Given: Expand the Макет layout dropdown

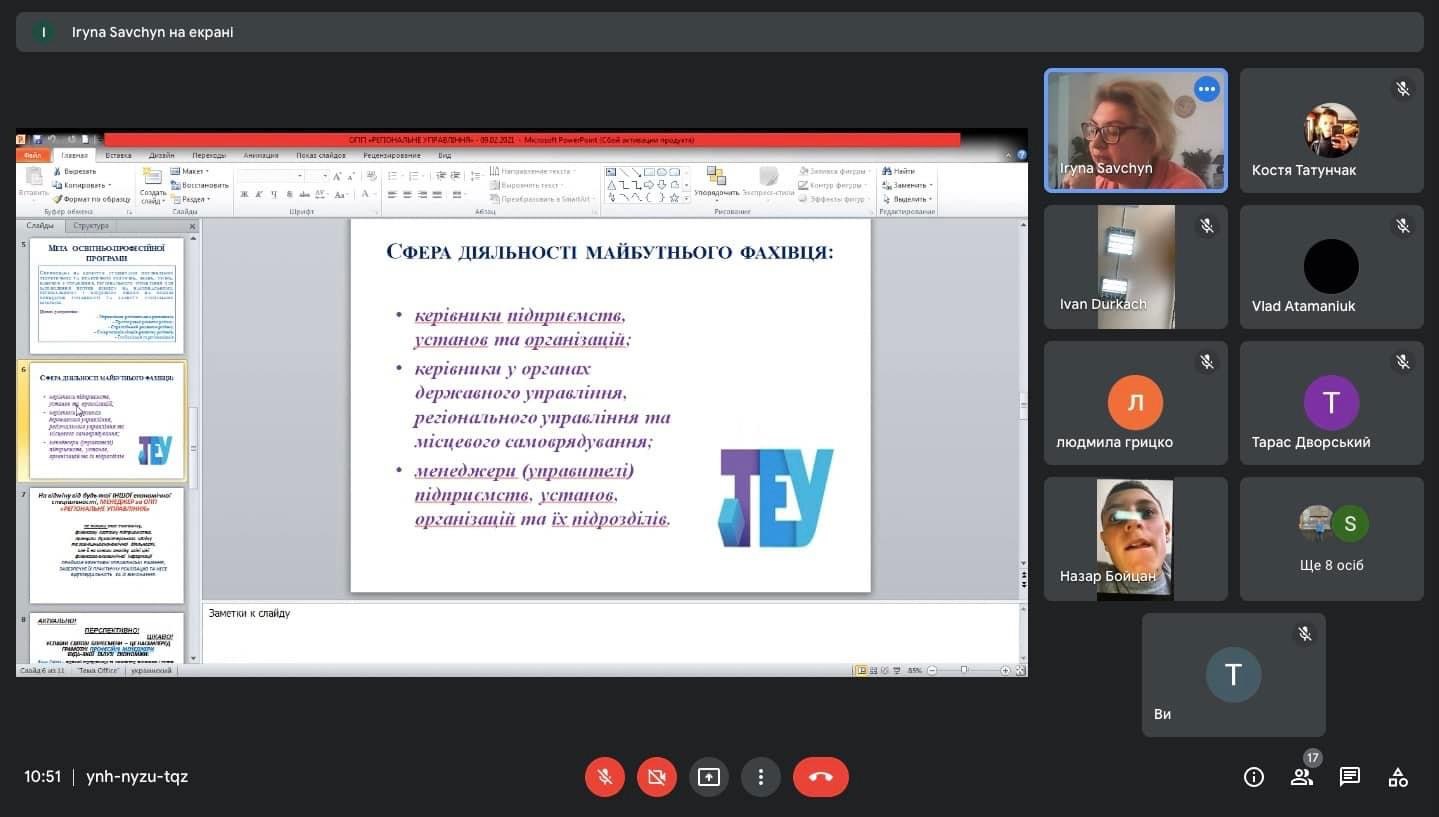Looking at the screenshot, I should [x=192, y=171].
